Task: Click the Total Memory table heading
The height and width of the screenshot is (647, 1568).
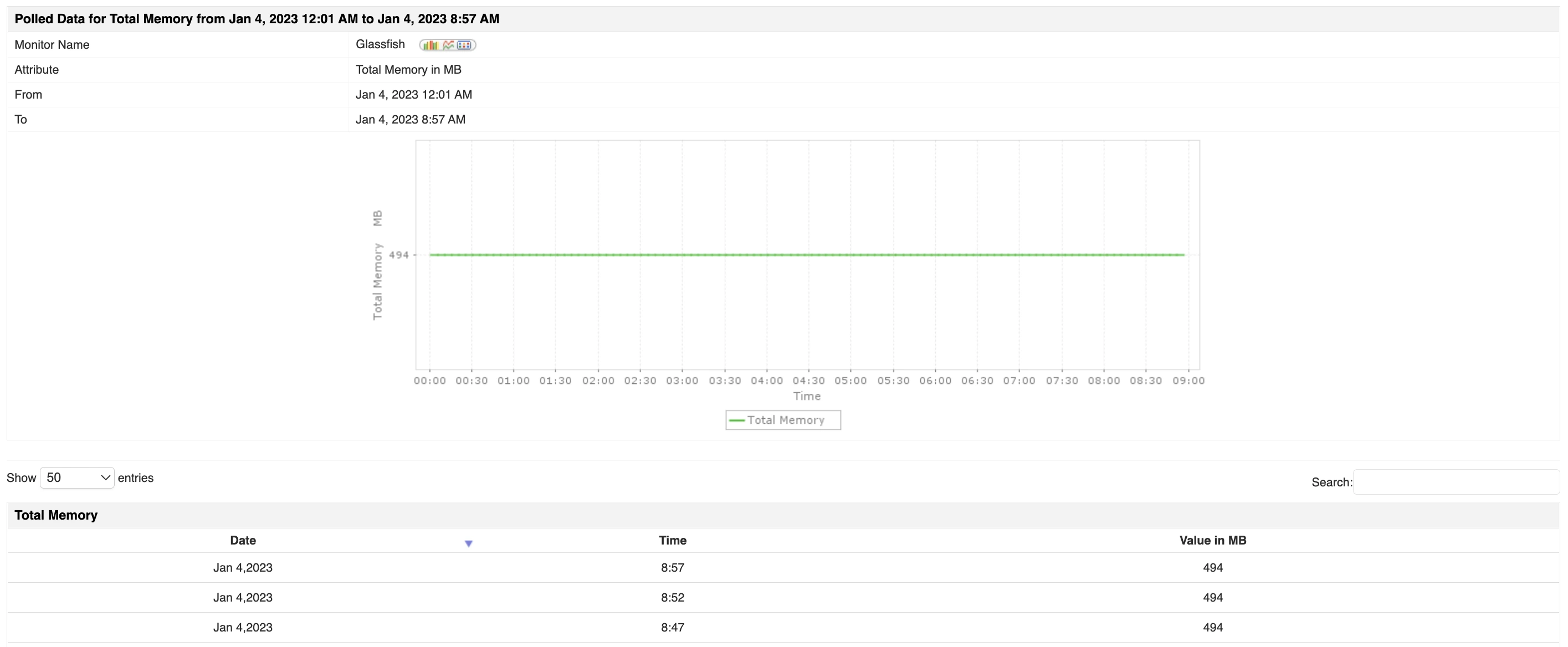Action: (56, 516)
